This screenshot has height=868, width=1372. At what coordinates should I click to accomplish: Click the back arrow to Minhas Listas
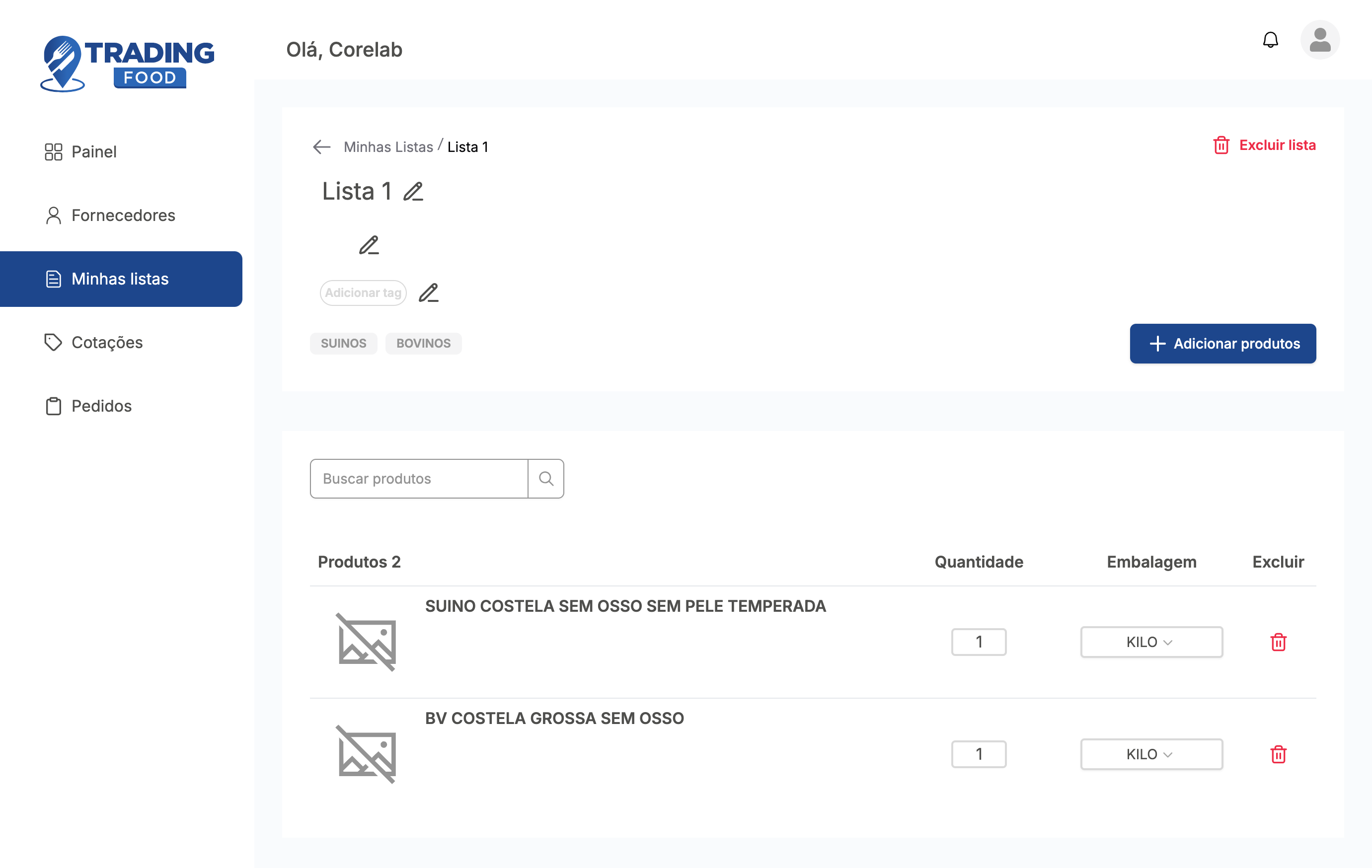(322, 147)
